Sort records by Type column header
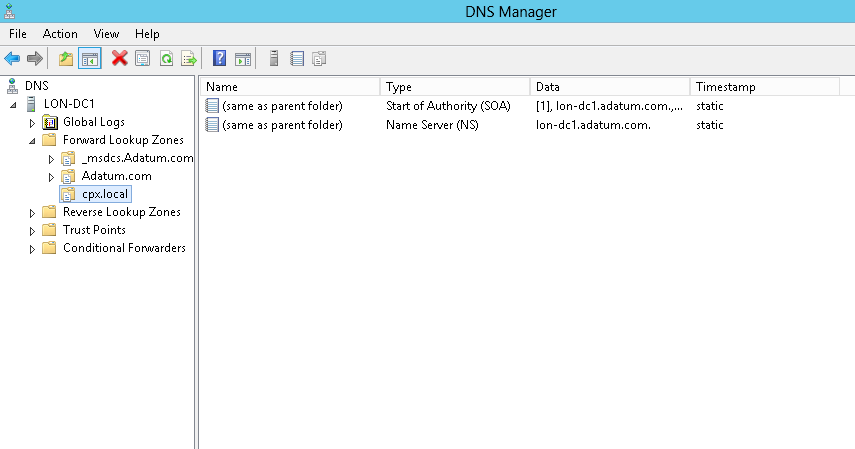 click(x=455, y=87)
